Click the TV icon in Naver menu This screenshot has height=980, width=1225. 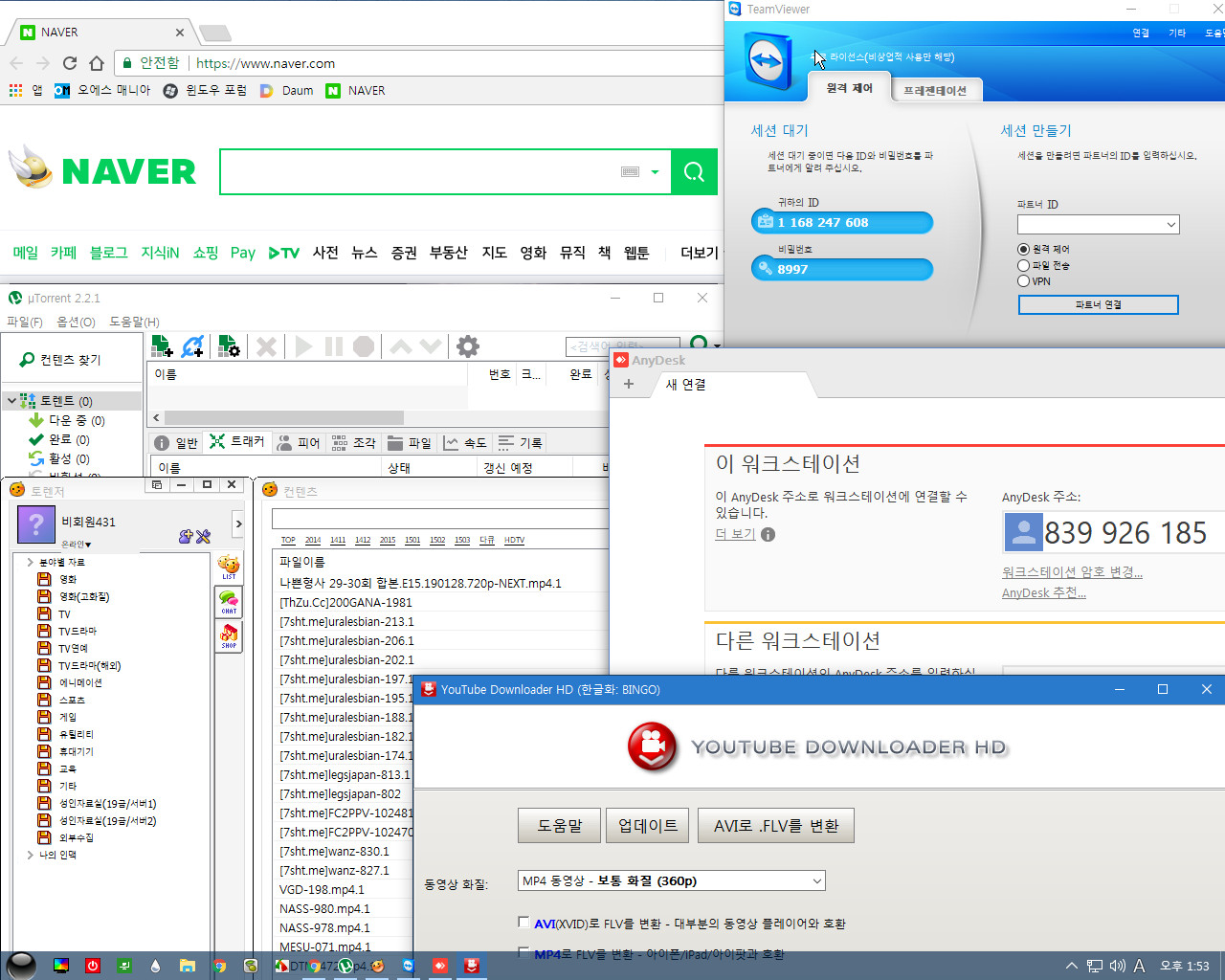pyautogui.click(x=283, y=253)
